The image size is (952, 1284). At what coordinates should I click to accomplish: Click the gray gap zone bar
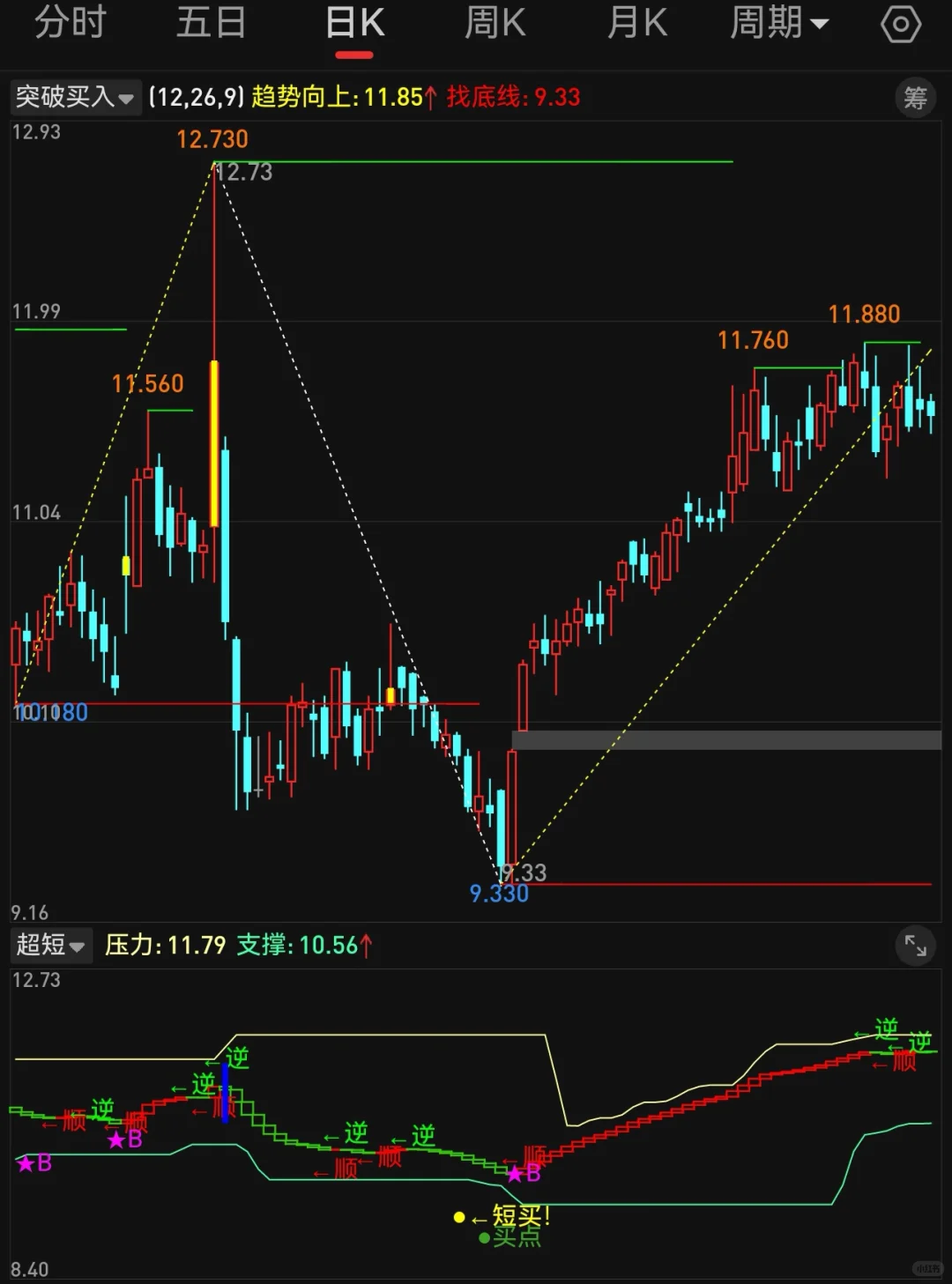pyautogui.click(x=726, y=740)
